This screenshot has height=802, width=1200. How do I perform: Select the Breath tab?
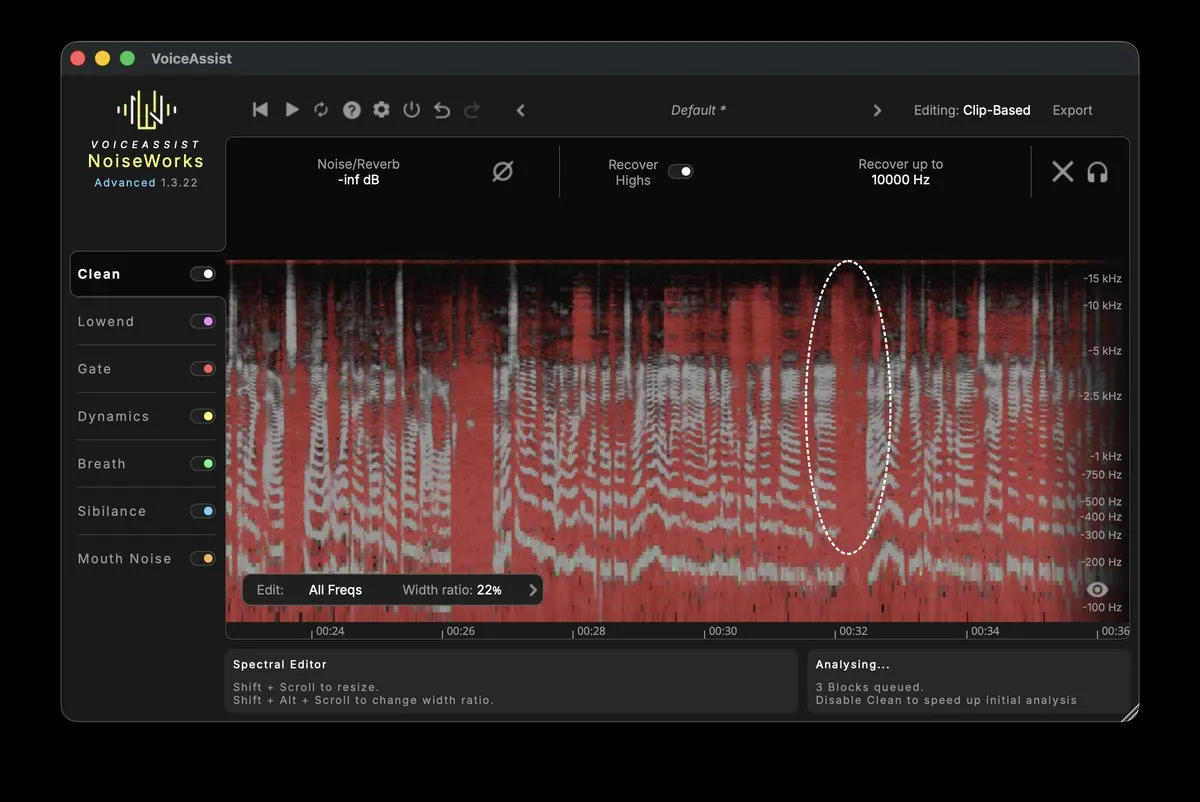102,464
